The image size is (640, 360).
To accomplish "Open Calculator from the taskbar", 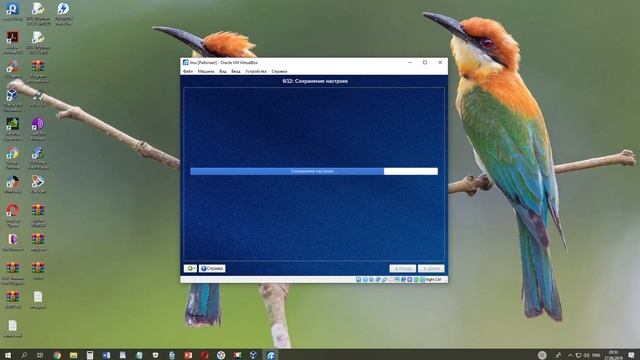I will [89, 355].
